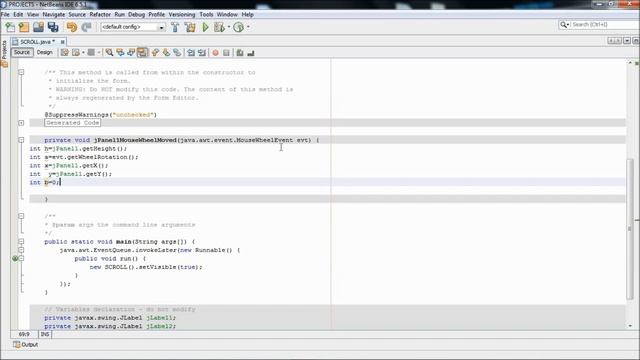
Task: Click Find Previous Occurrence icon
Action: 120,53
